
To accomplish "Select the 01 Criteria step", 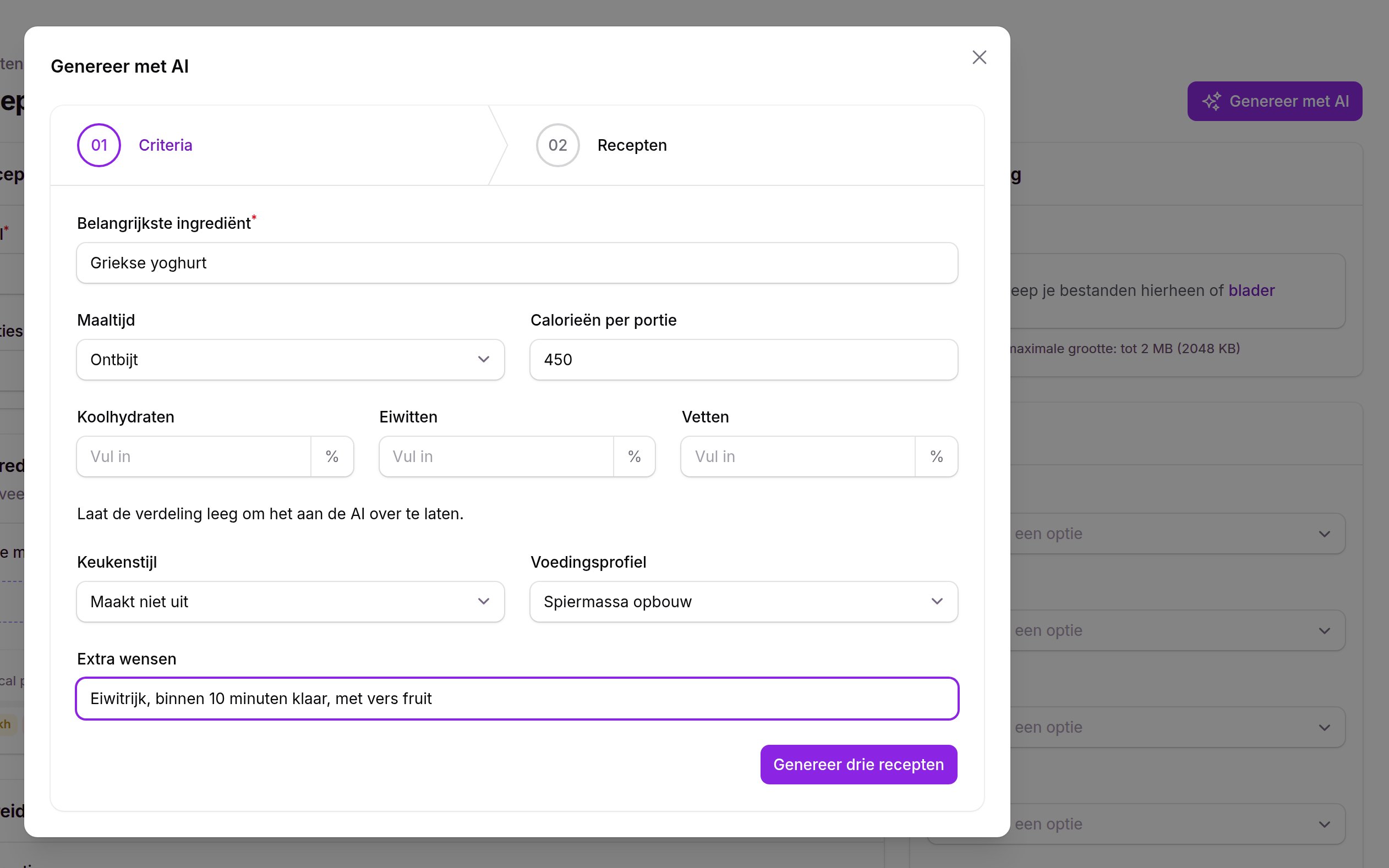I will click(135, 145).
